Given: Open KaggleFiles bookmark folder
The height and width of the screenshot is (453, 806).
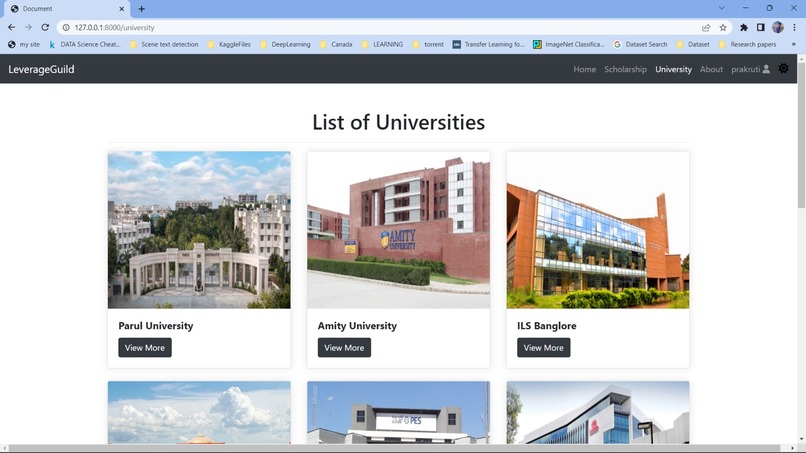Looking at the screenshot, I should click(229, 44).
